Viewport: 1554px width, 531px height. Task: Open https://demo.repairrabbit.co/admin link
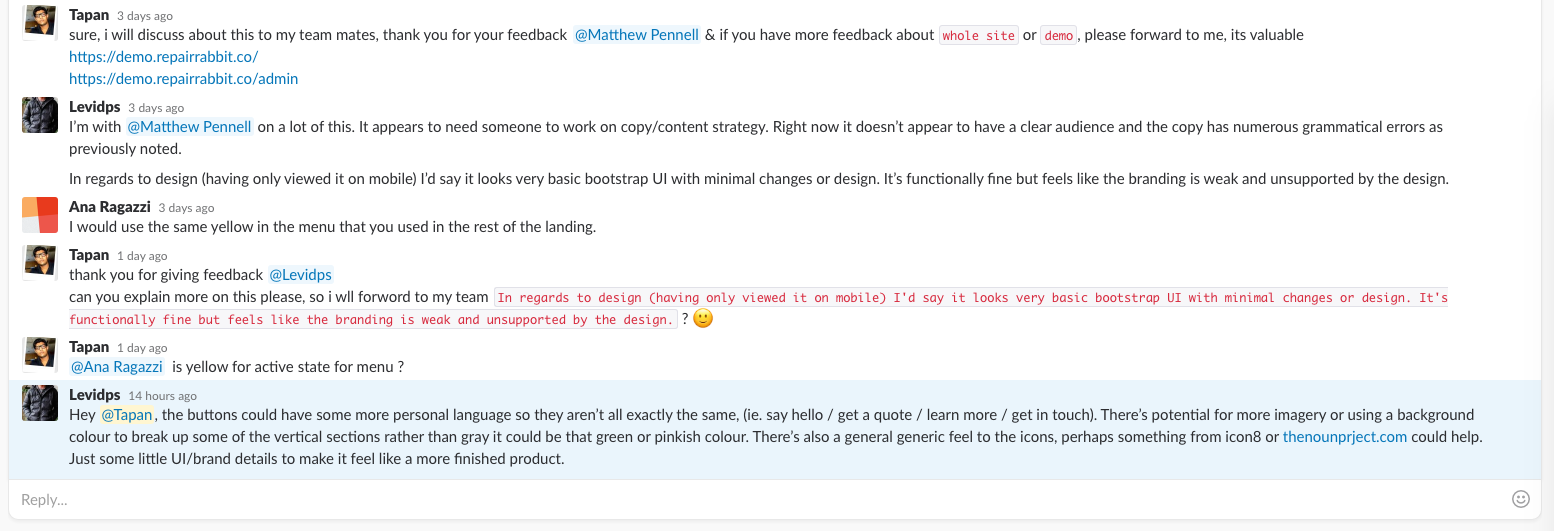coord(183,79)
